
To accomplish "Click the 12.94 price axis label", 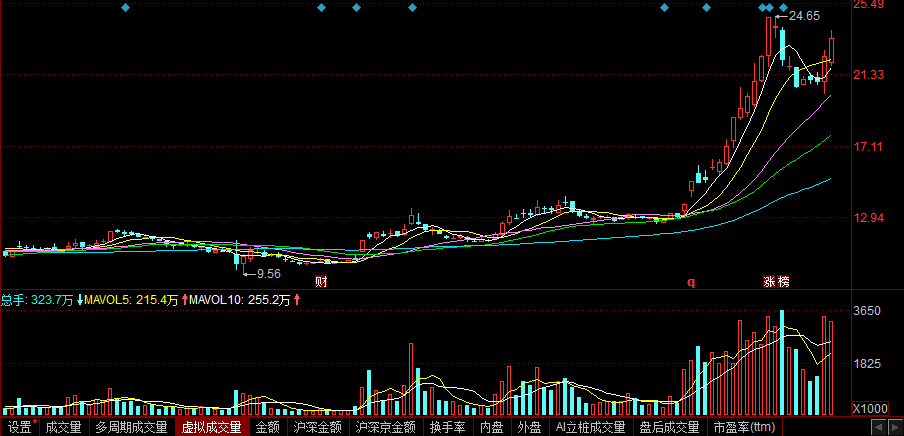I will click(x=869, y=218).
